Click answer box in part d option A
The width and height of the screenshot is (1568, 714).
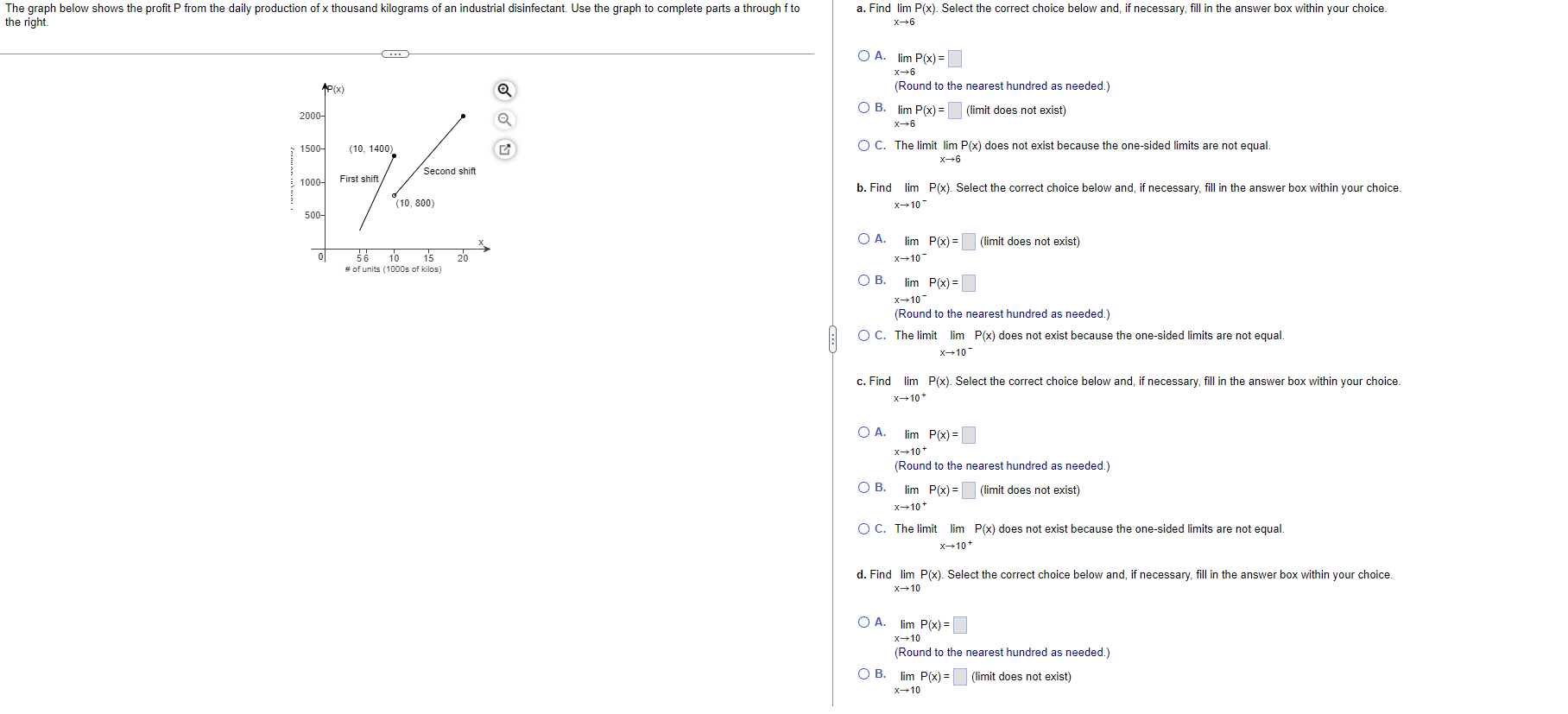[960, 625]
